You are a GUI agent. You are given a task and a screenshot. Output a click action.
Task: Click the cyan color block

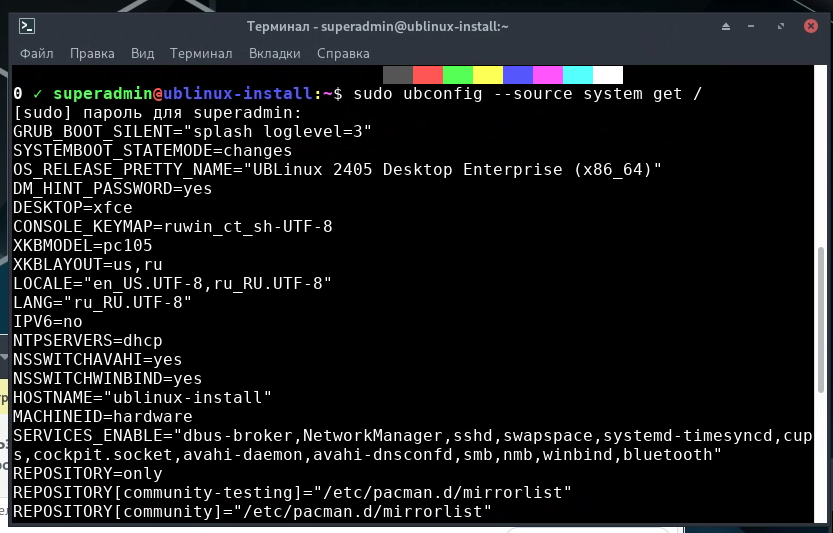(577, 75)
